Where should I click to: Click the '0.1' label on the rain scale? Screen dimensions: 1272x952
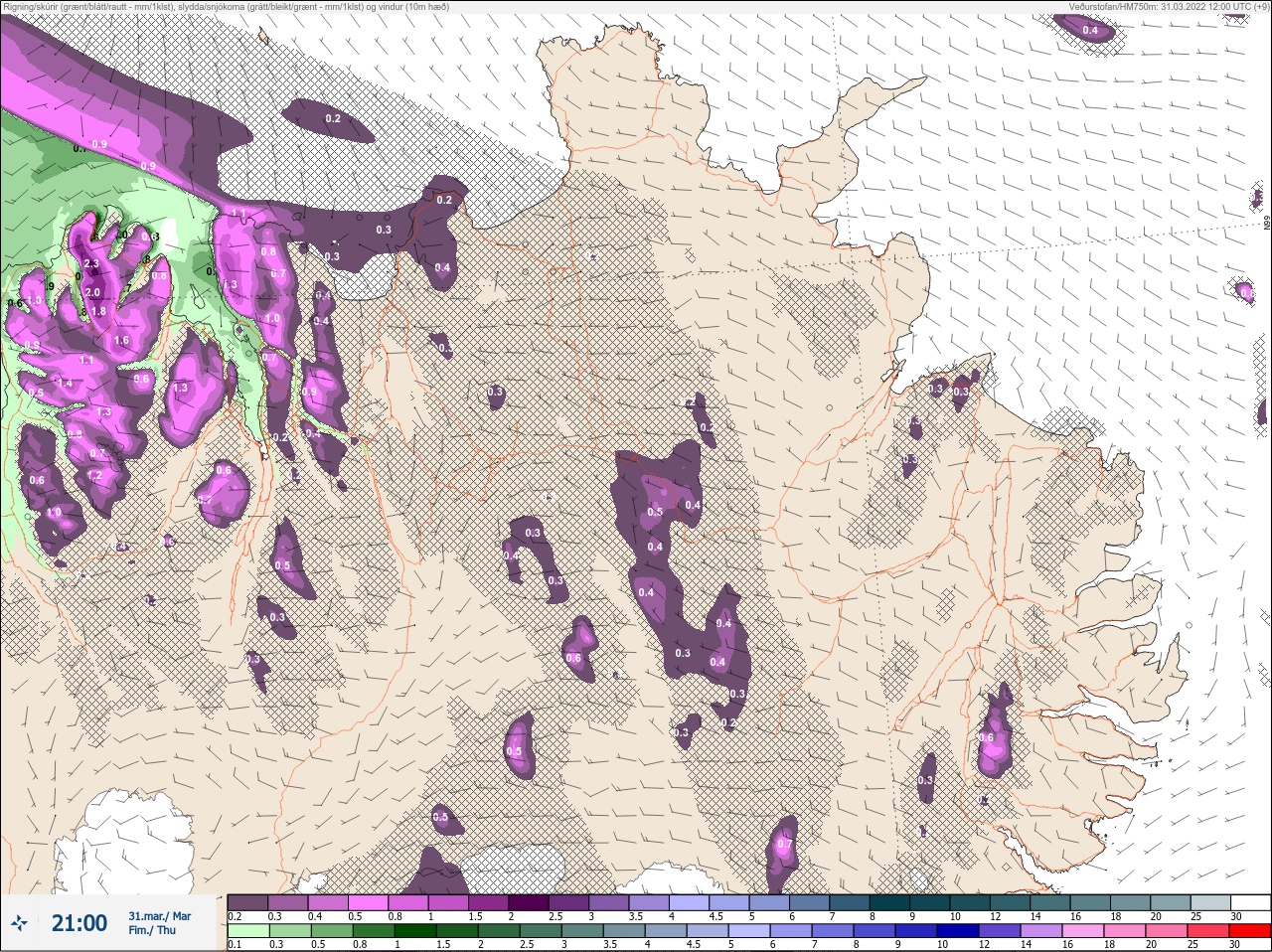235,944
